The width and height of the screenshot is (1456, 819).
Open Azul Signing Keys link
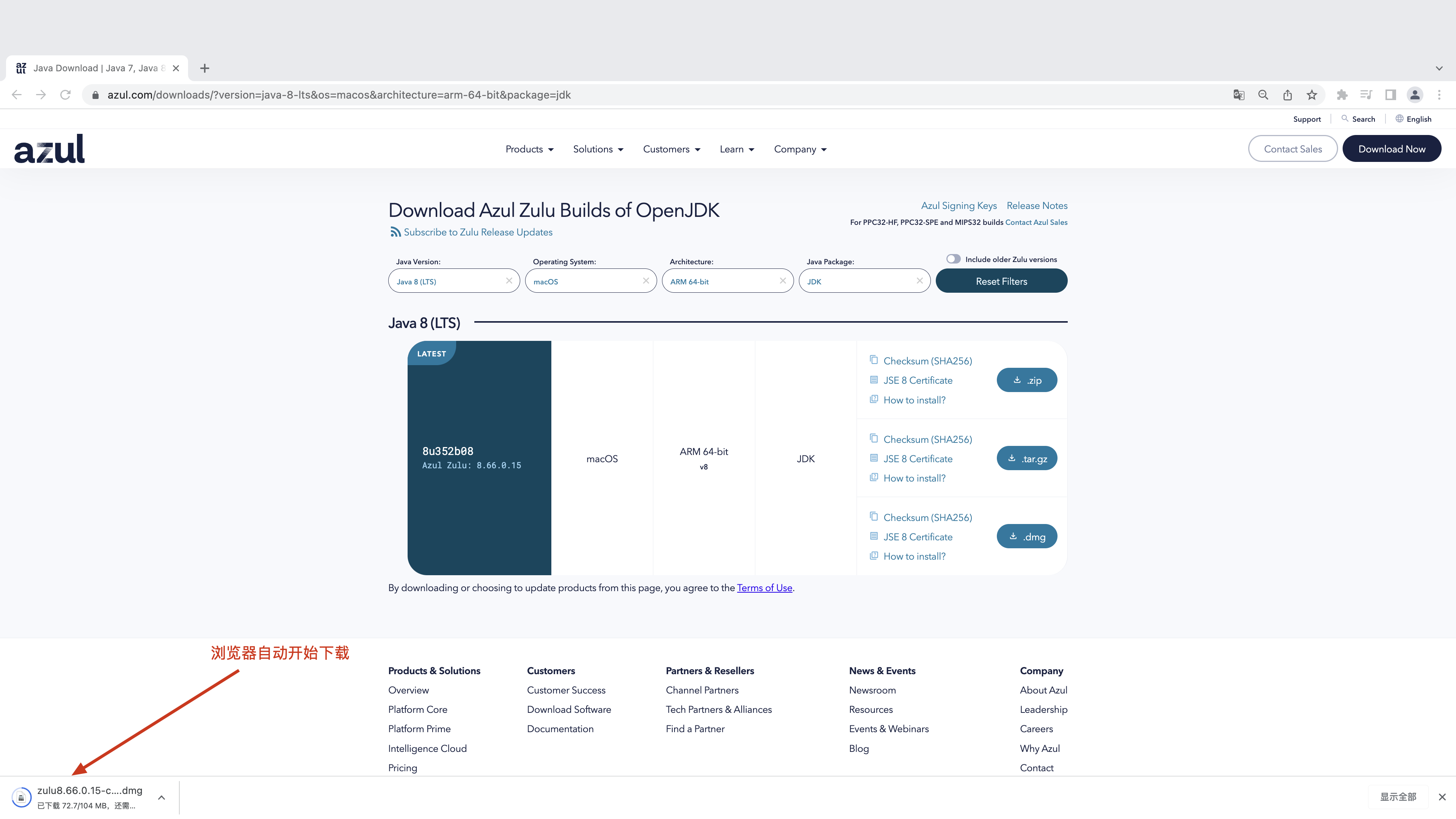959,206
